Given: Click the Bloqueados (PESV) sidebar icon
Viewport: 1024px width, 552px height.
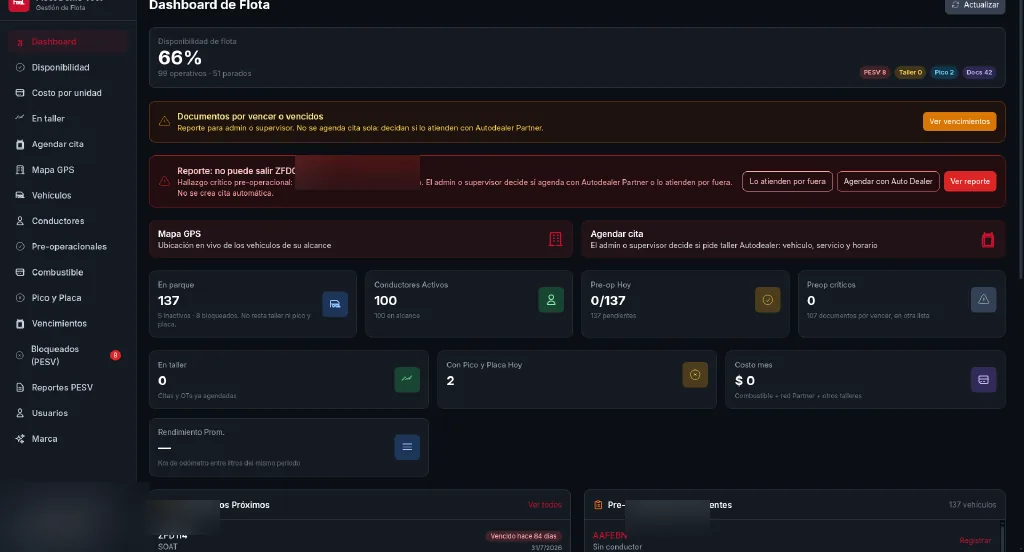Looking at the screenshot, I should click(x=20, y=355).
